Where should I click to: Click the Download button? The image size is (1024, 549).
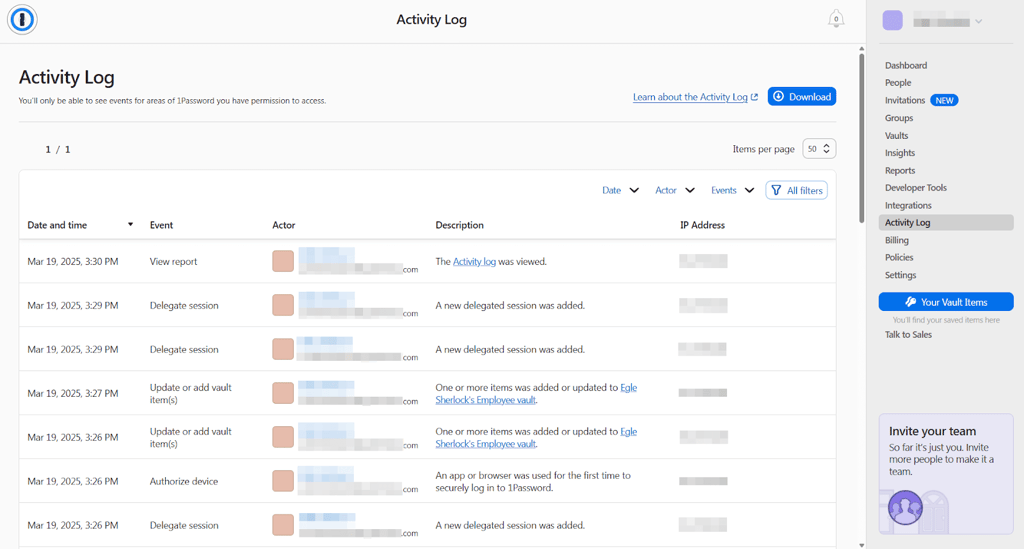802,97
